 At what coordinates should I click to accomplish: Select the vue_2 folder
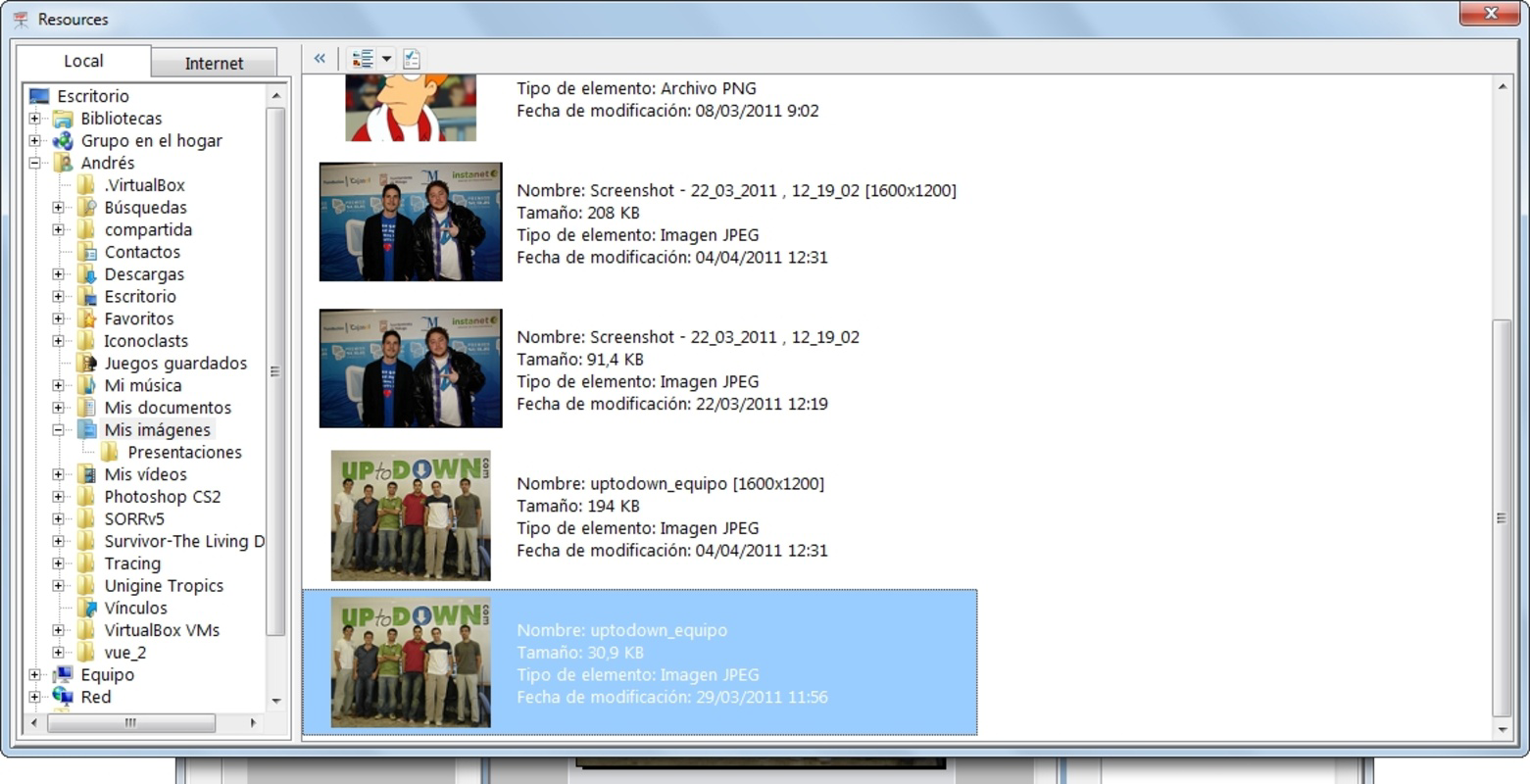point(125,653)
